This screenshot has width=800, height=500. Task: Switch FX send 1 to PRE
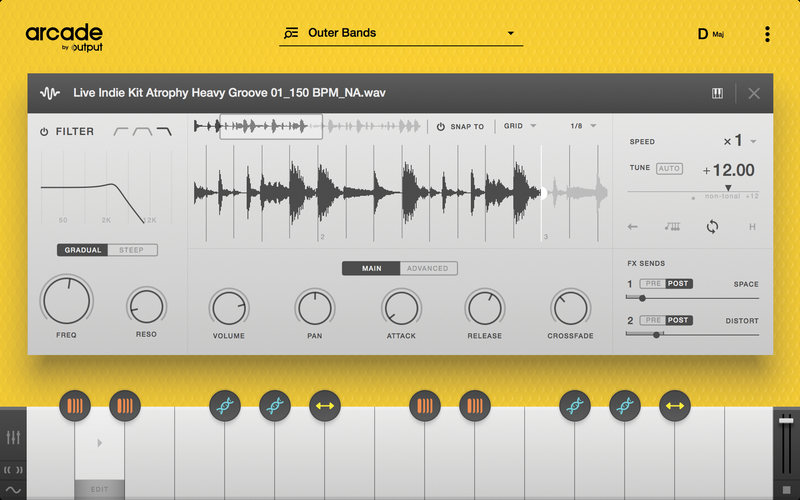(652, 284)
